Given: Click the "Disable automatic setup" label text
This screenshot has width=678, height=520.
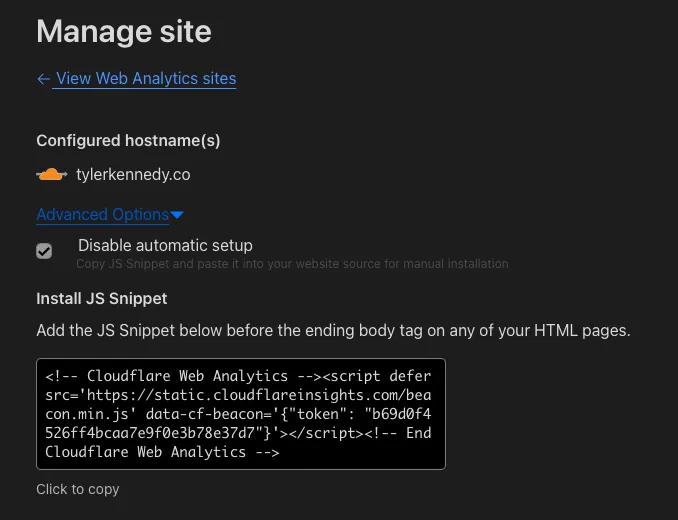Looking at the screenshot, I should coord(165,245).
